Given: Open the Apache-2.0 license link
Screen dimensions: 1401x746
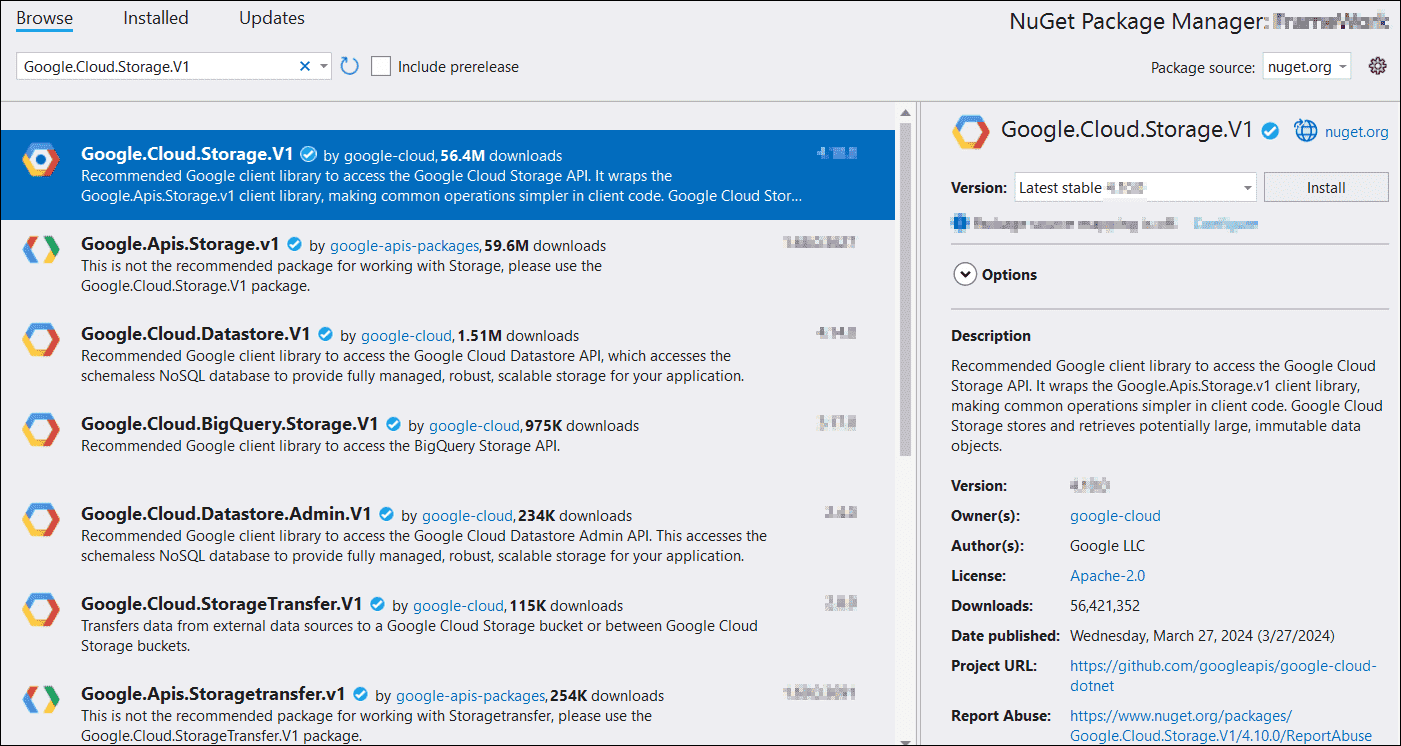Looking at the screenshot, I should (x=1107, y=575).
